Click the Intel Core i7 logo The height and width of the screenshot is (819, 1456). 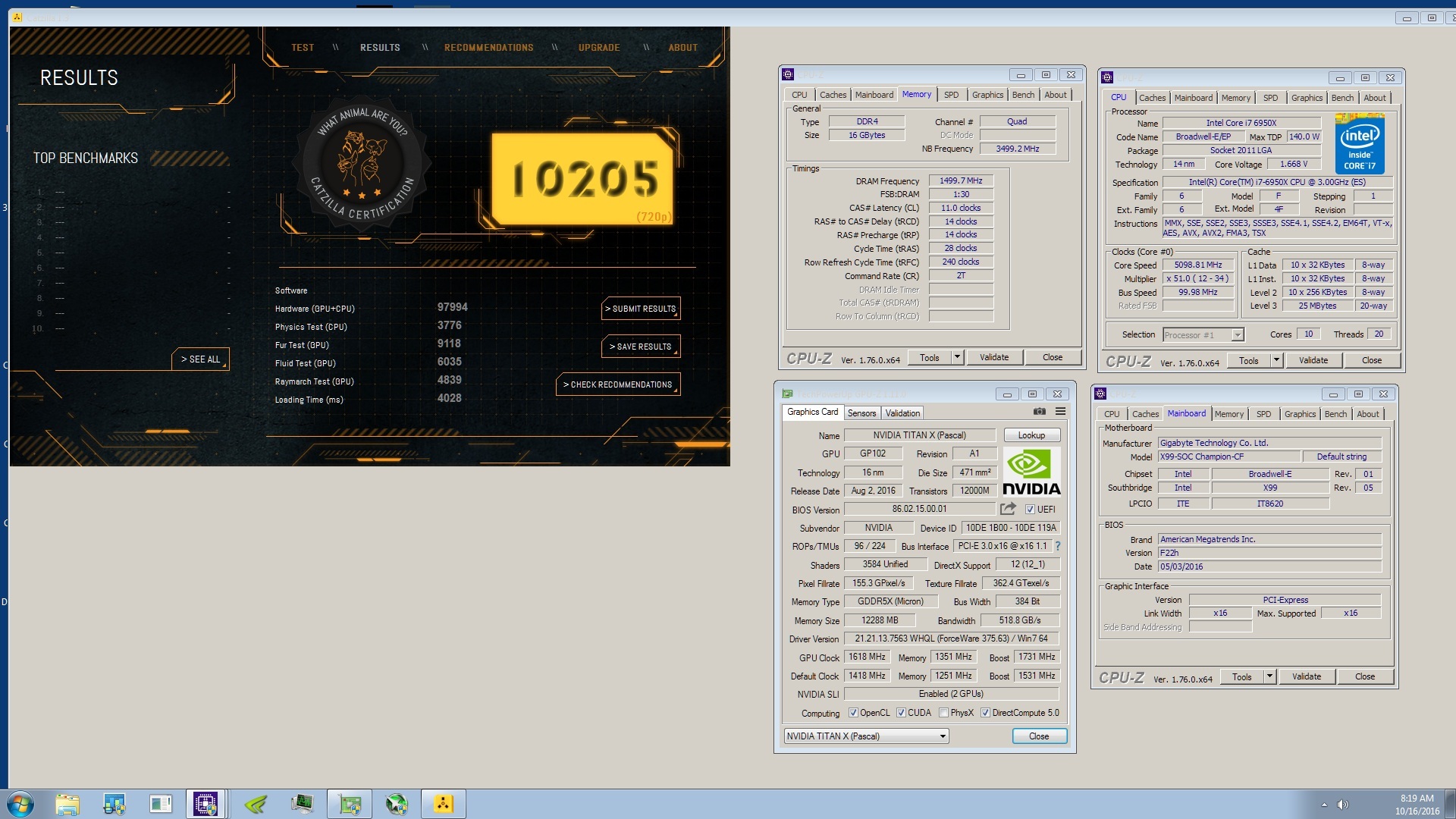1360,144
